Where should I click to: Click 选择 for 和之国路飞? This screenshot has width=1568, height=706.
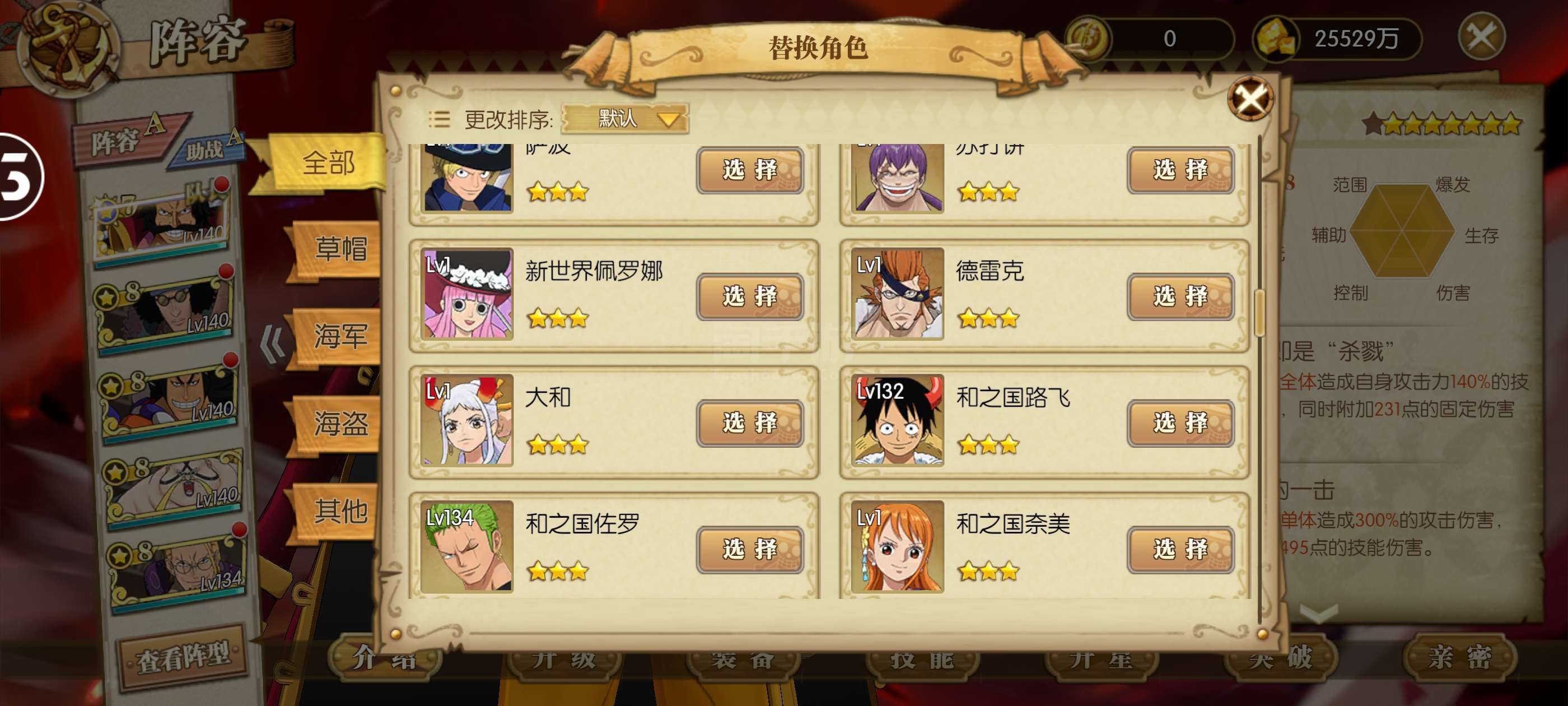pos(1180,422)
